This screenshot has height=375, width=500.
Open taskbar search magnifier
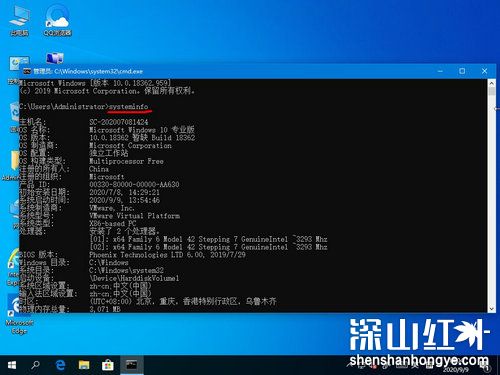pyautogui.click(x=35, y=365)
